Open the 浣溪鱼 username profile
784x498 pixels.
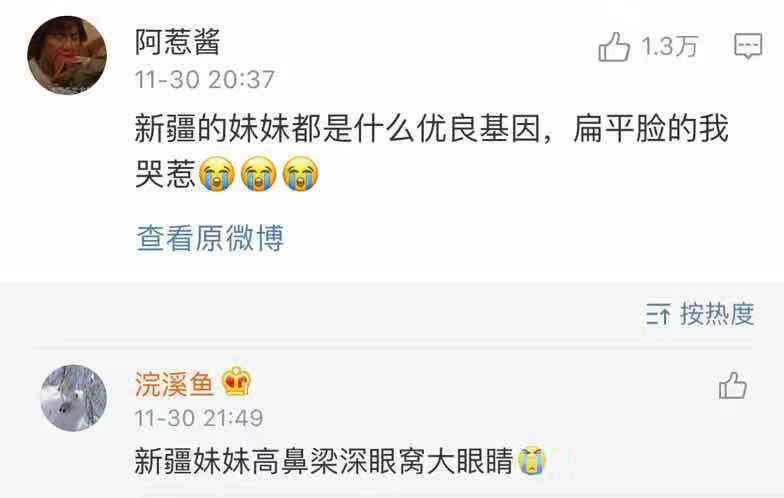[174, 384]
